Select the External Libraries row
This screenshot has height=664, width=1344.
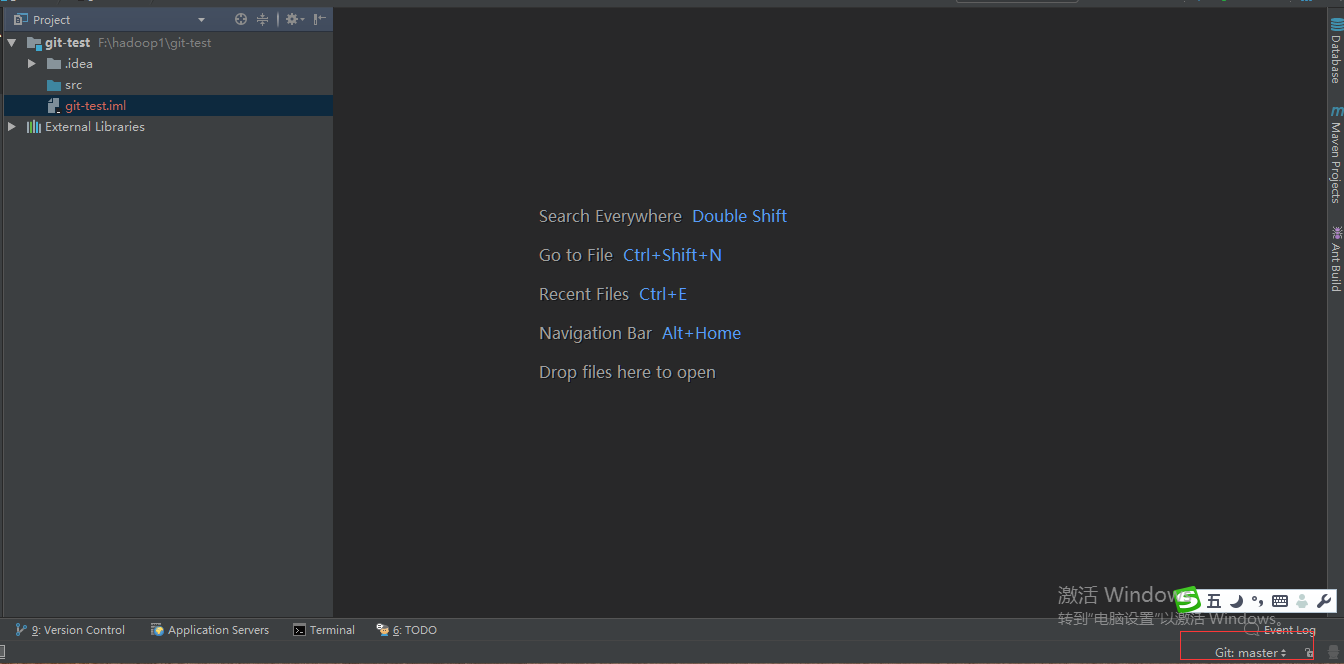coord(168,127)
